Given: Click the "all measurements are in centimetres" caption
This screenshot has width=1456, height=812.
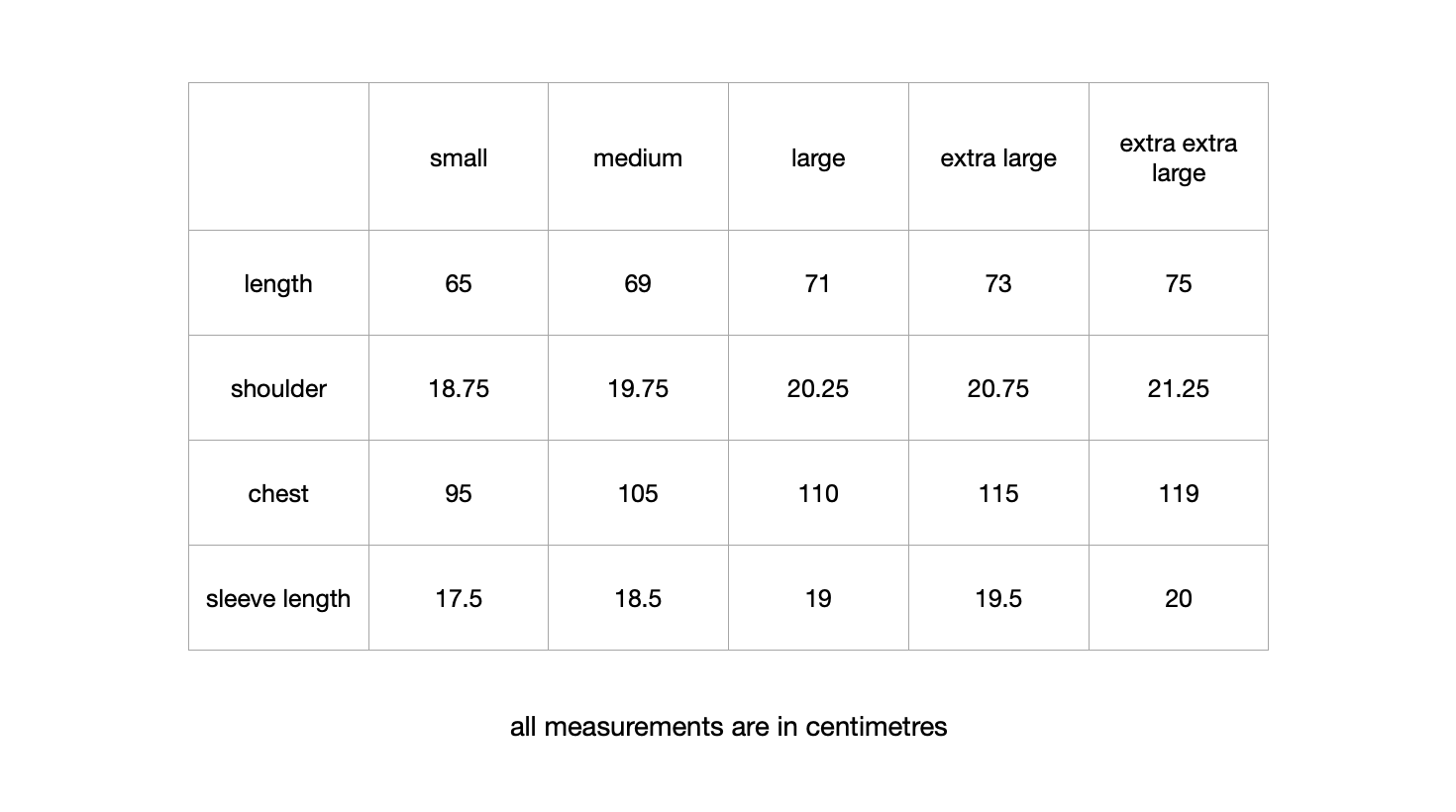Looking at the screenshot, I should point(728,727).
